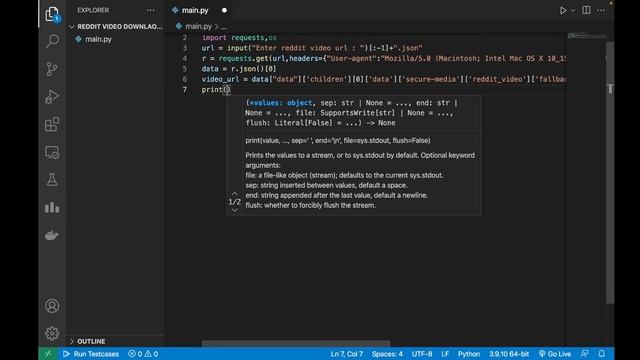Screen dimensions: 640x360
Task: Open main.py in the Explorer tree
Action: [98, 39]
